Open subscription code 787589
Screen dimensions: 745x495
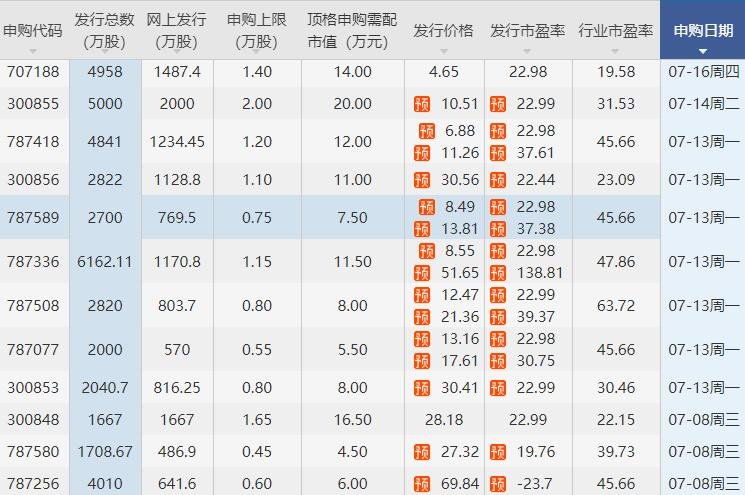coord(33,218)
